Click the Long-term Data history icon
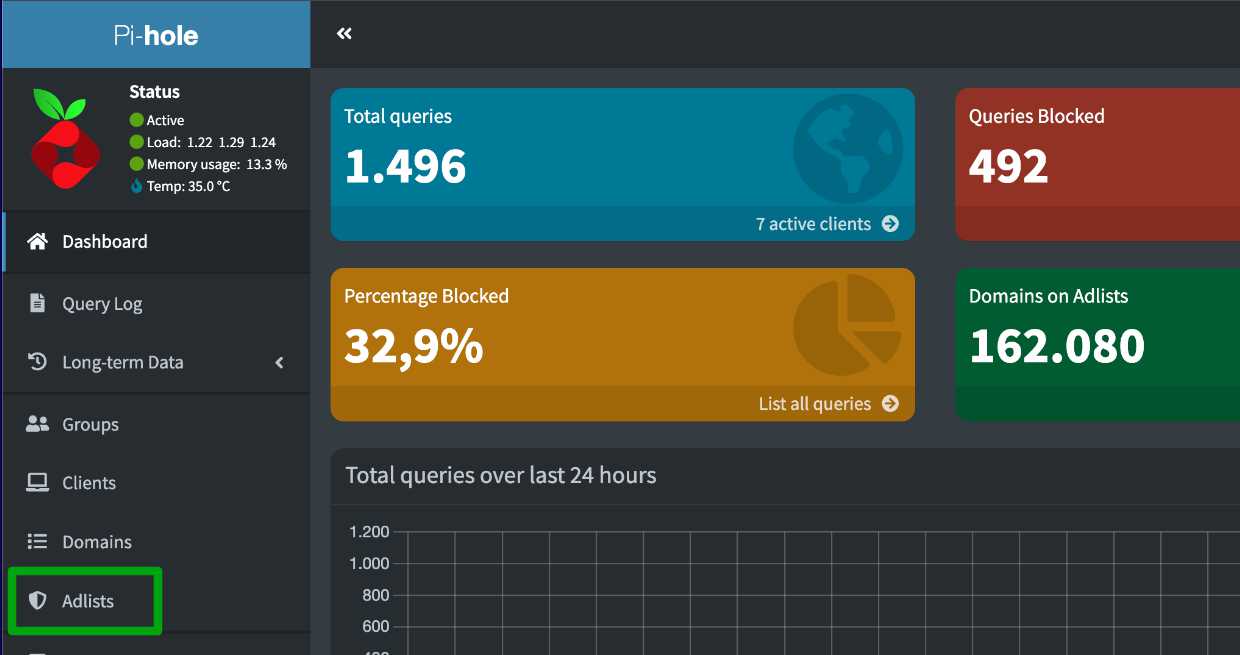This screenshot has height=655, width=1240. coord(37,362)
